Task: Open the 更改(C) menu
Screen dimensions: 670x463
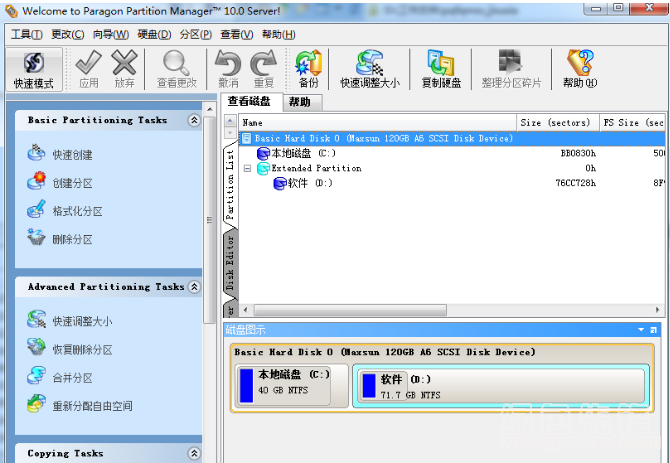Action: click(68, 35)
